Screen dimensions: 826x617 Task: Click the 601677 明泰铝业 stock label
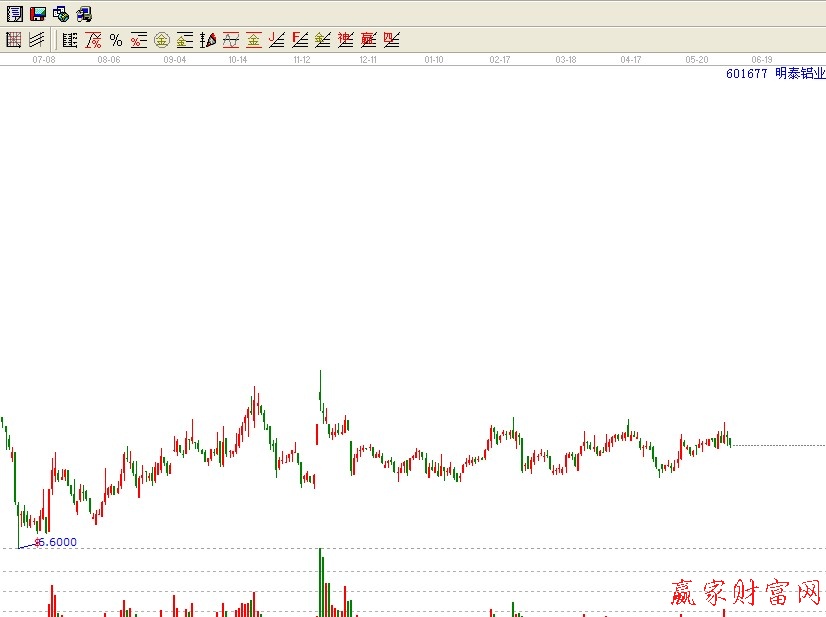773,74
